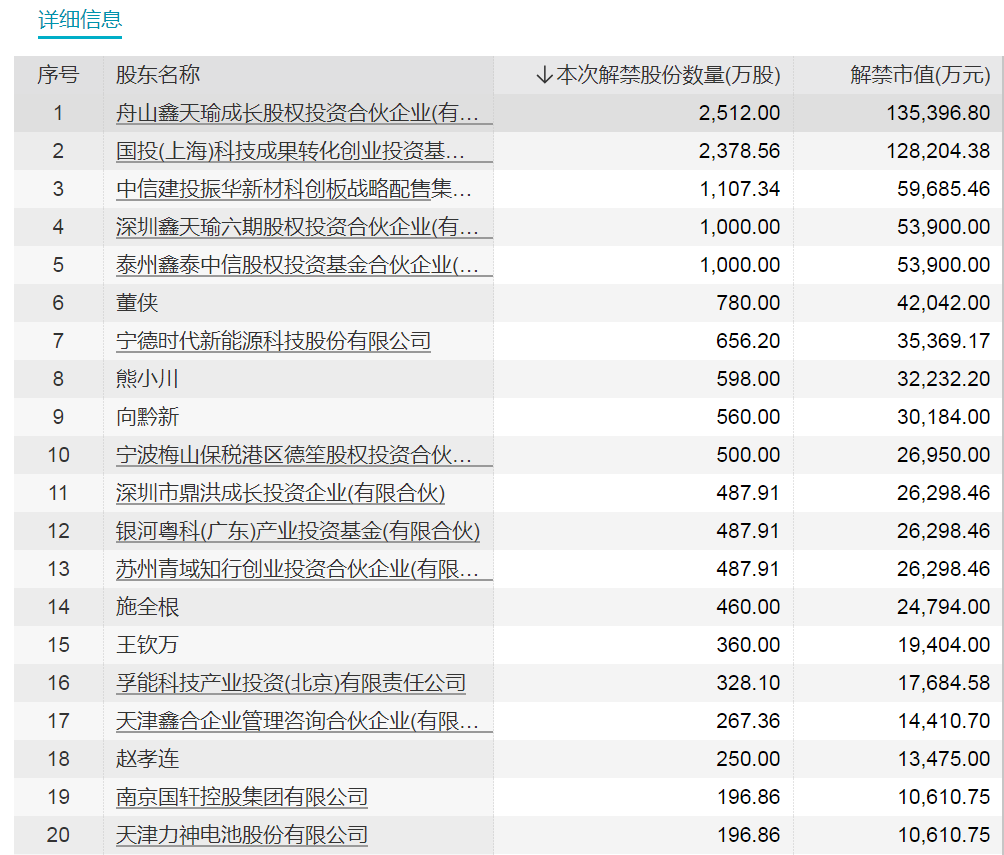The image size is (1004, 855).
Task: Select shareholder name 董侠
Action: pyautogui.click(x=137, y=303)
